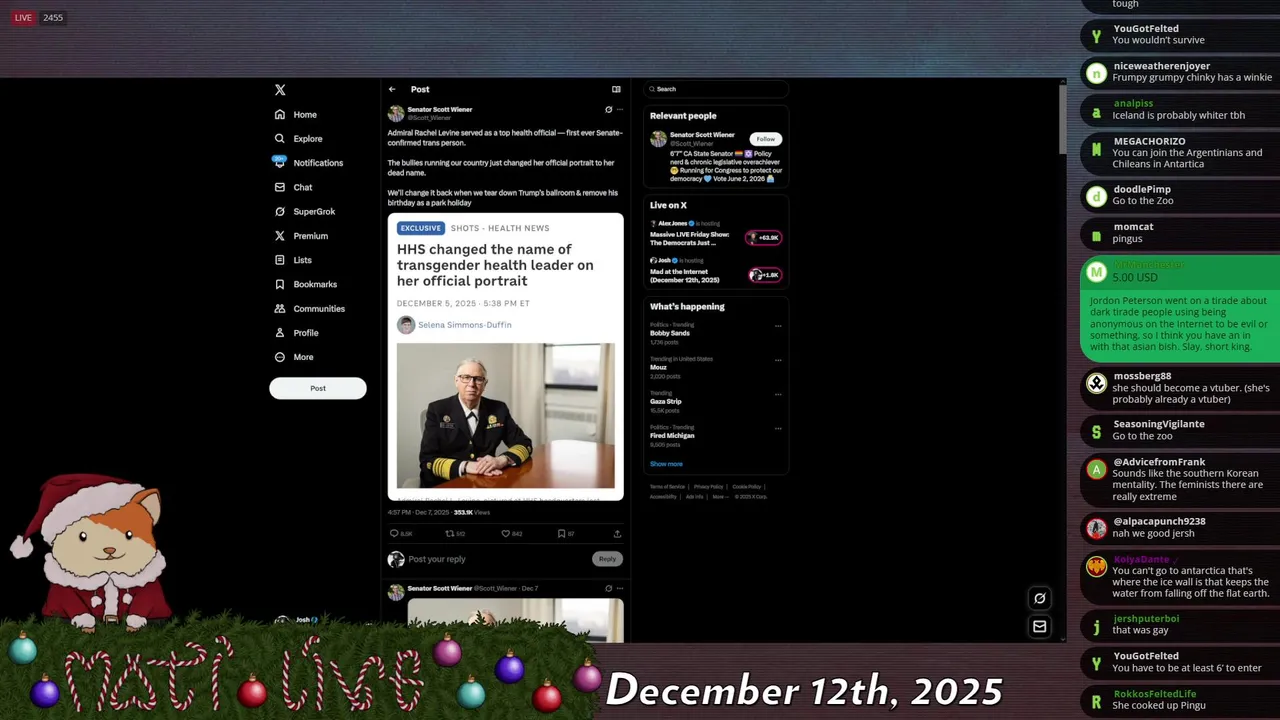The height and width of the screenshot is (720, 1280).
Task: Open the Admiral portrait image
Action: 505,415
